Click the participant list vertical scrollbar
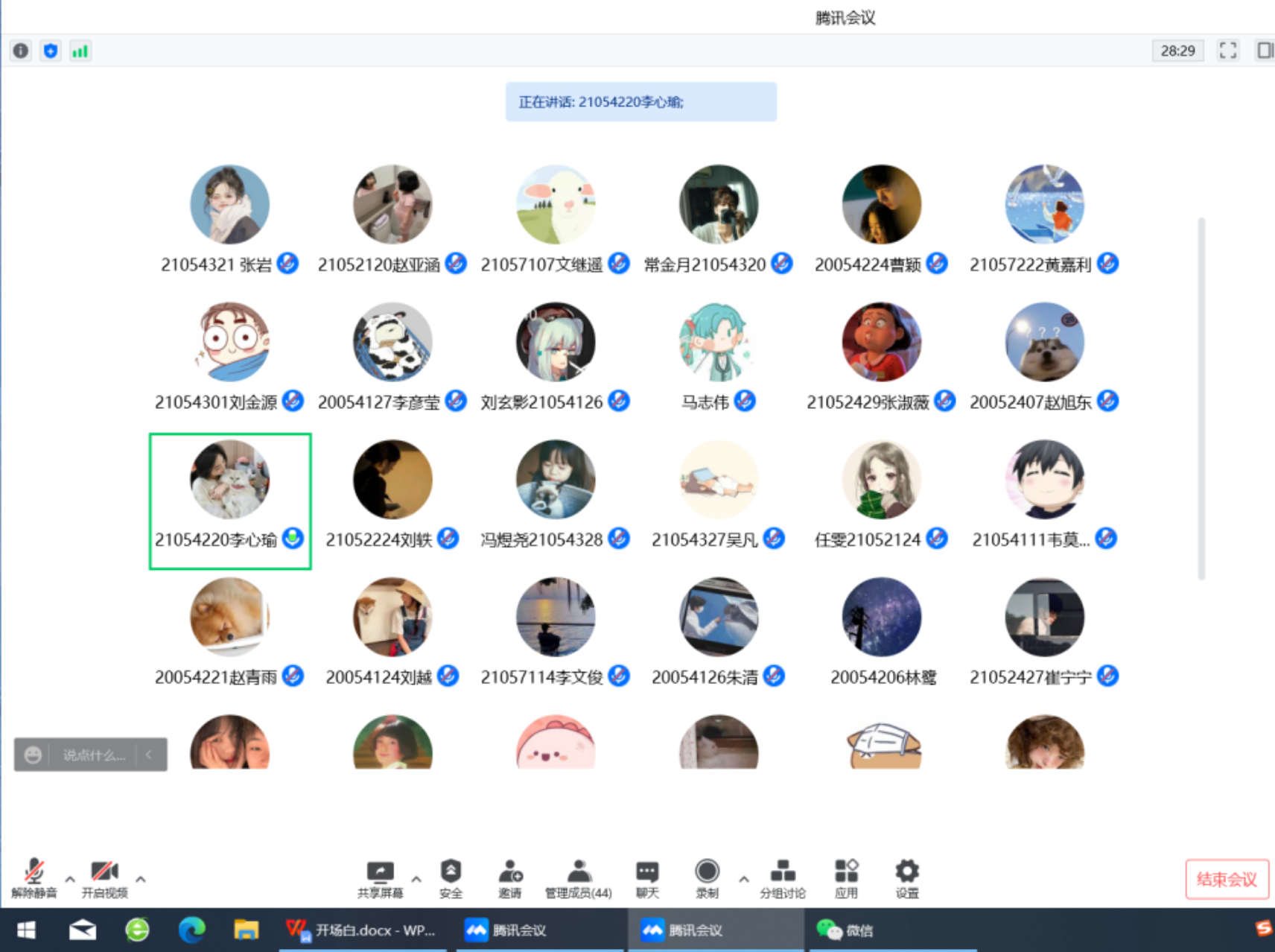The width and height of the screenshot is (1275, 952). click(1201, 398)
